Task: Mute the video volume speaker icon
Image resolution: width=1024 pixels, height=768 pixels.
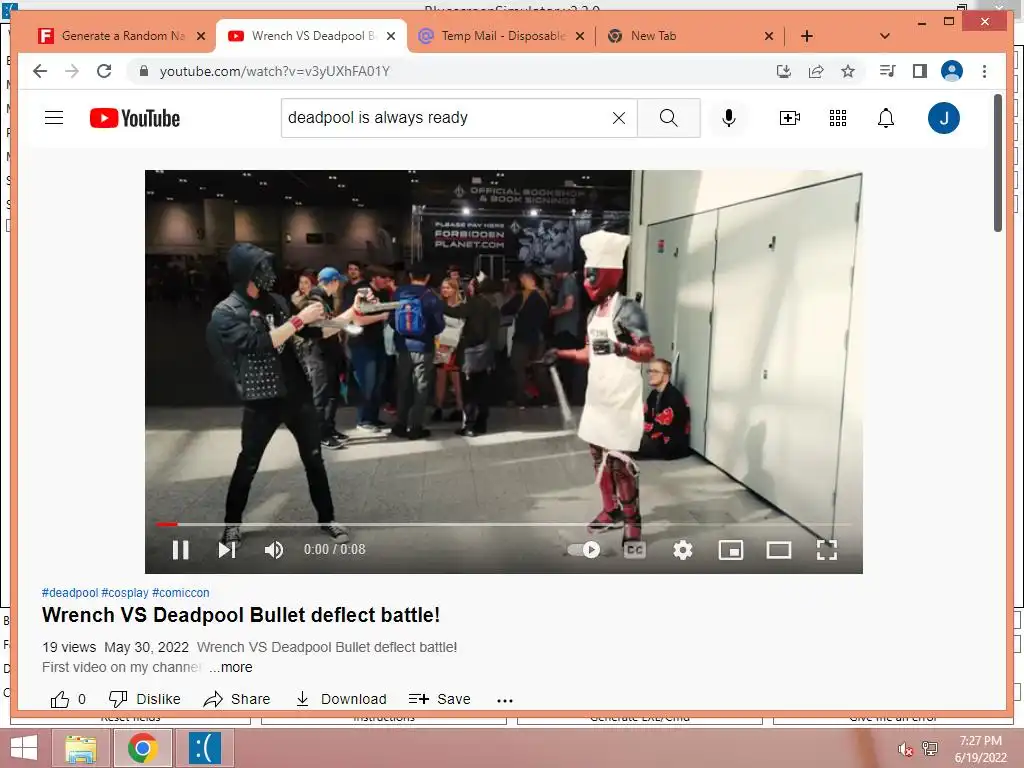Action: tap(274, 550)
